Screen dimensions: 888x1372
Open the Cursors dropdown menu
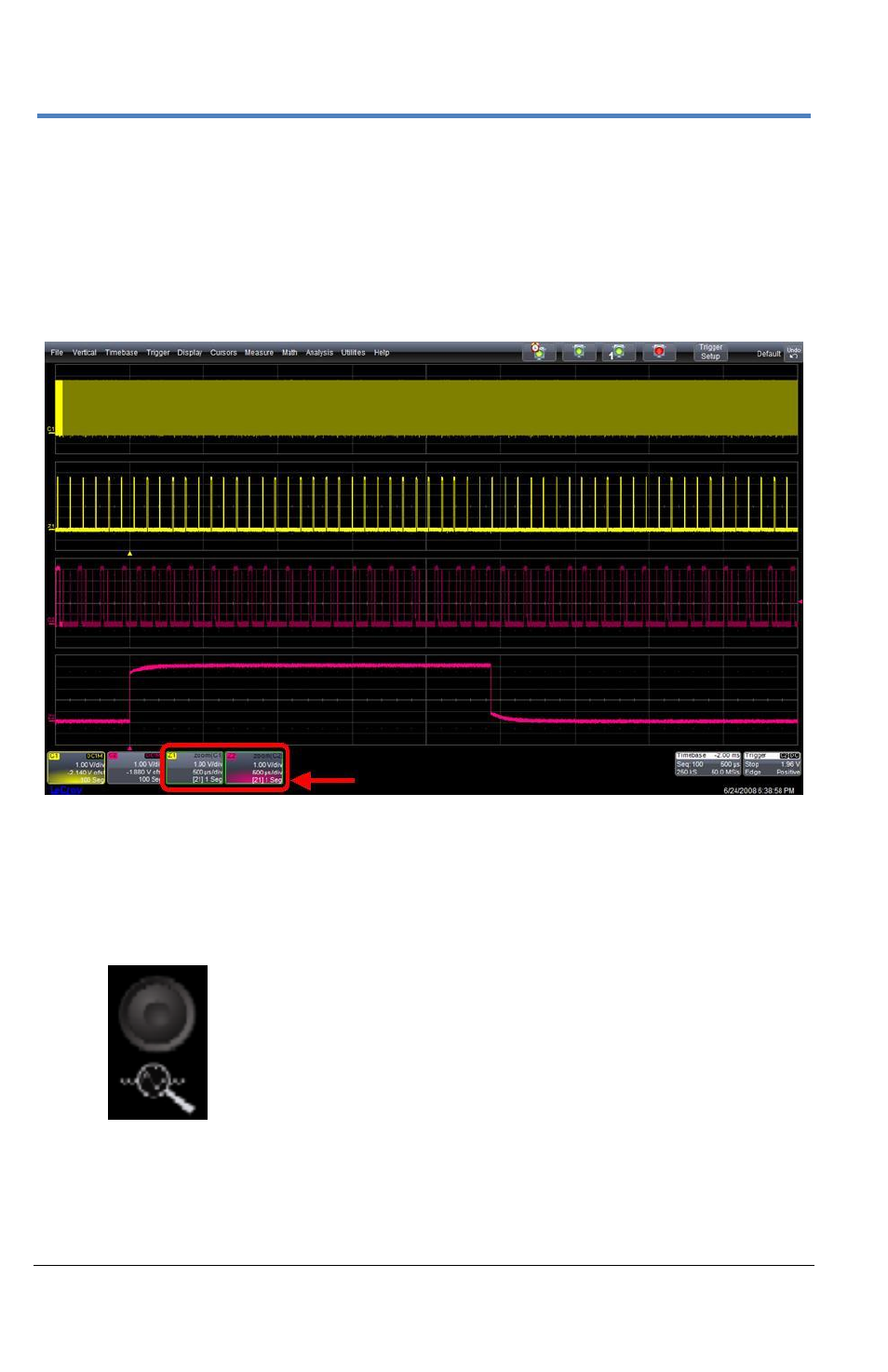click(223, 353)
